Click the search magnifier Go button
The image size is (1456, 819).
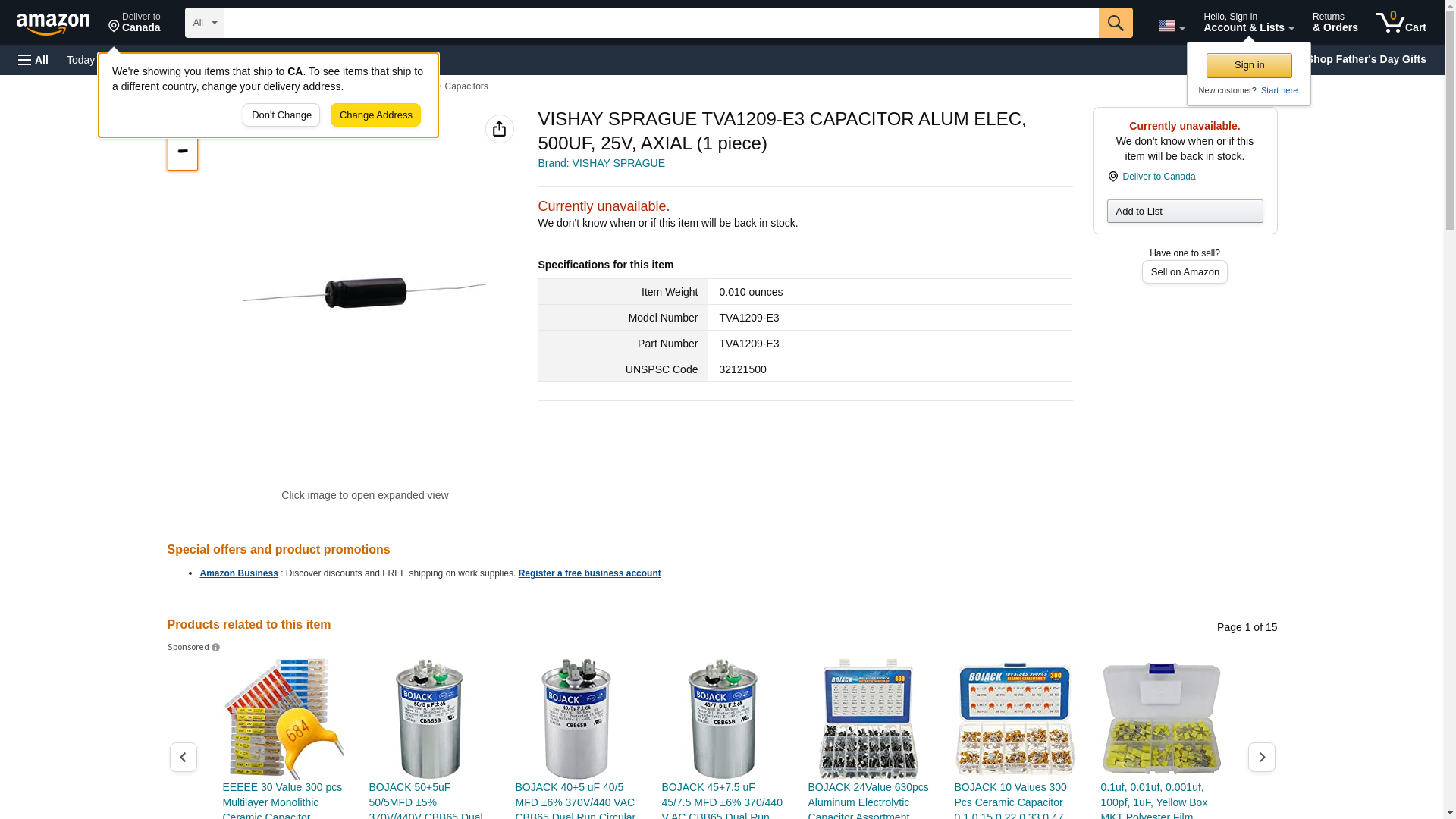[1115, 23]
